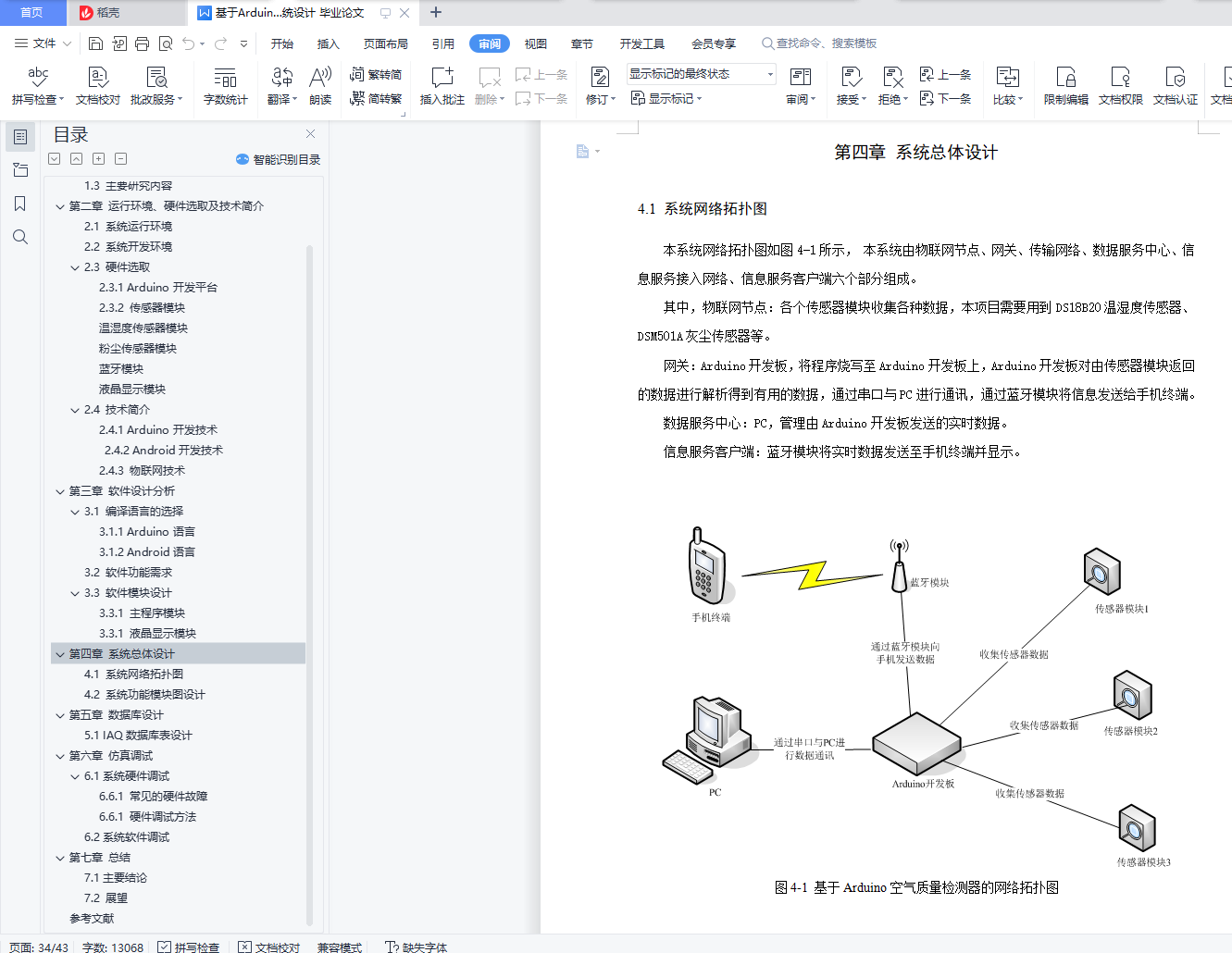Click the 查找命令、搜索模板 search box
The width and height of the screenshot is (1232, 953).
(x=819, y=43)
